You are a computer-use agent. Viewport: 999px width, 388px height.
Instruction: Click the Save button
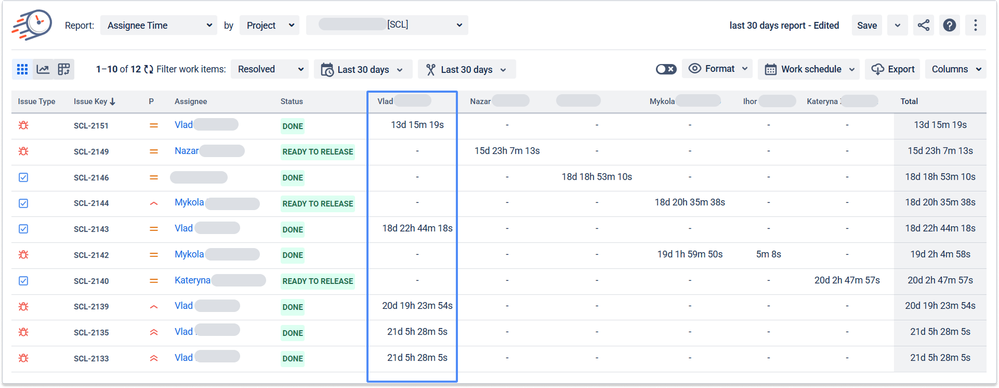click(866, 25)
